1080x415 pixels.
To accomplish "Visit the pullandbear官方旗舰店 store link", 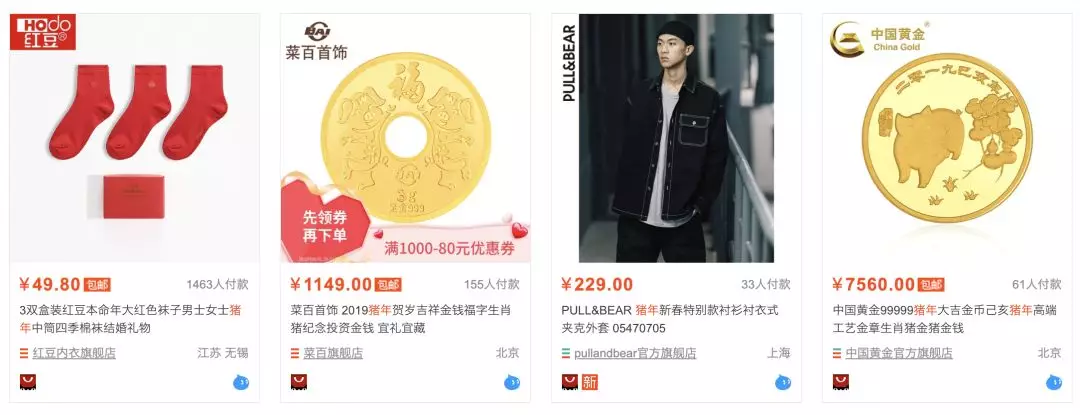I will point(635,354).
